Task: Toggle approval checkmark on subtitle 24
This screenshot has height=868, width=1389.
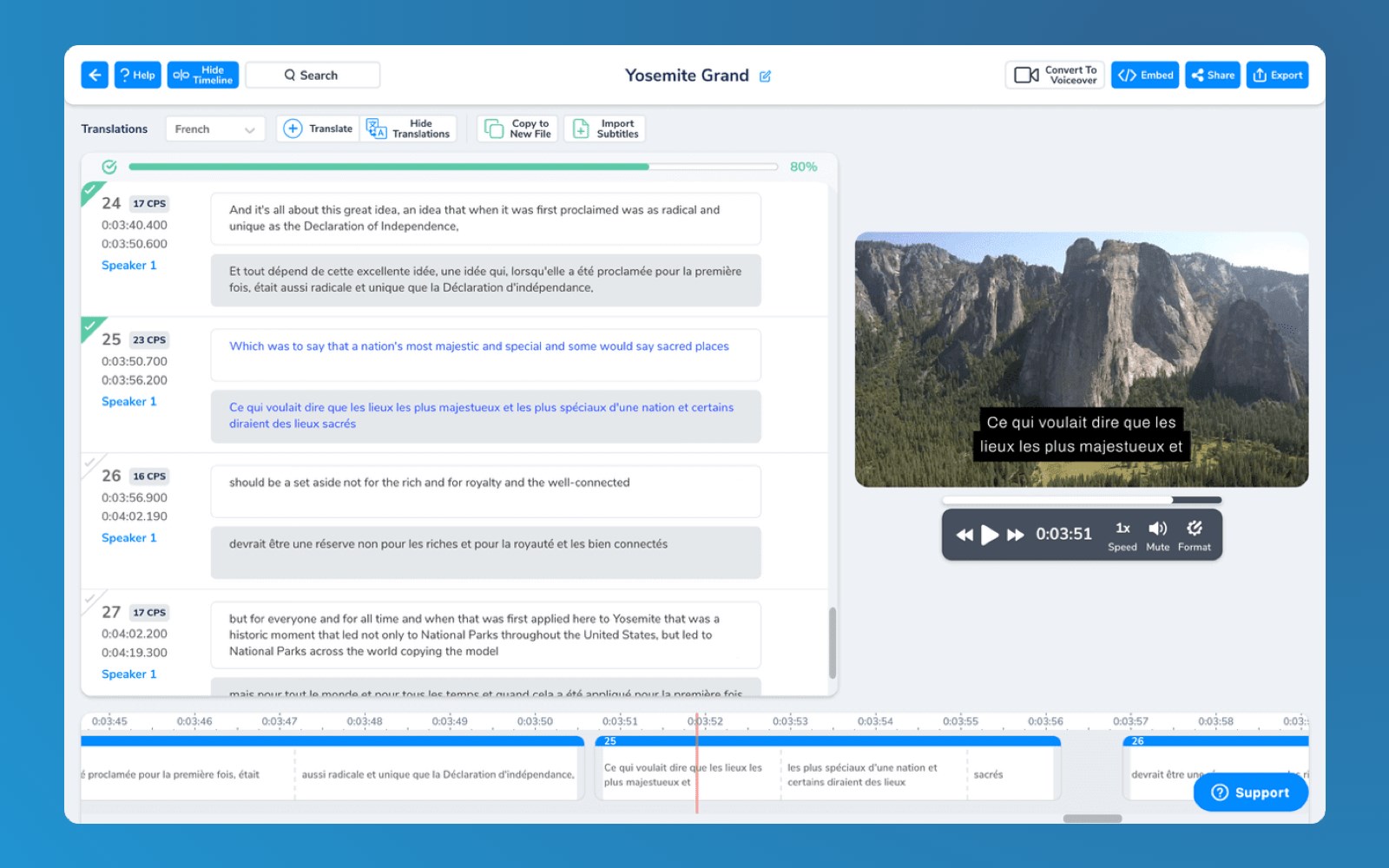Action: [90, 189]
